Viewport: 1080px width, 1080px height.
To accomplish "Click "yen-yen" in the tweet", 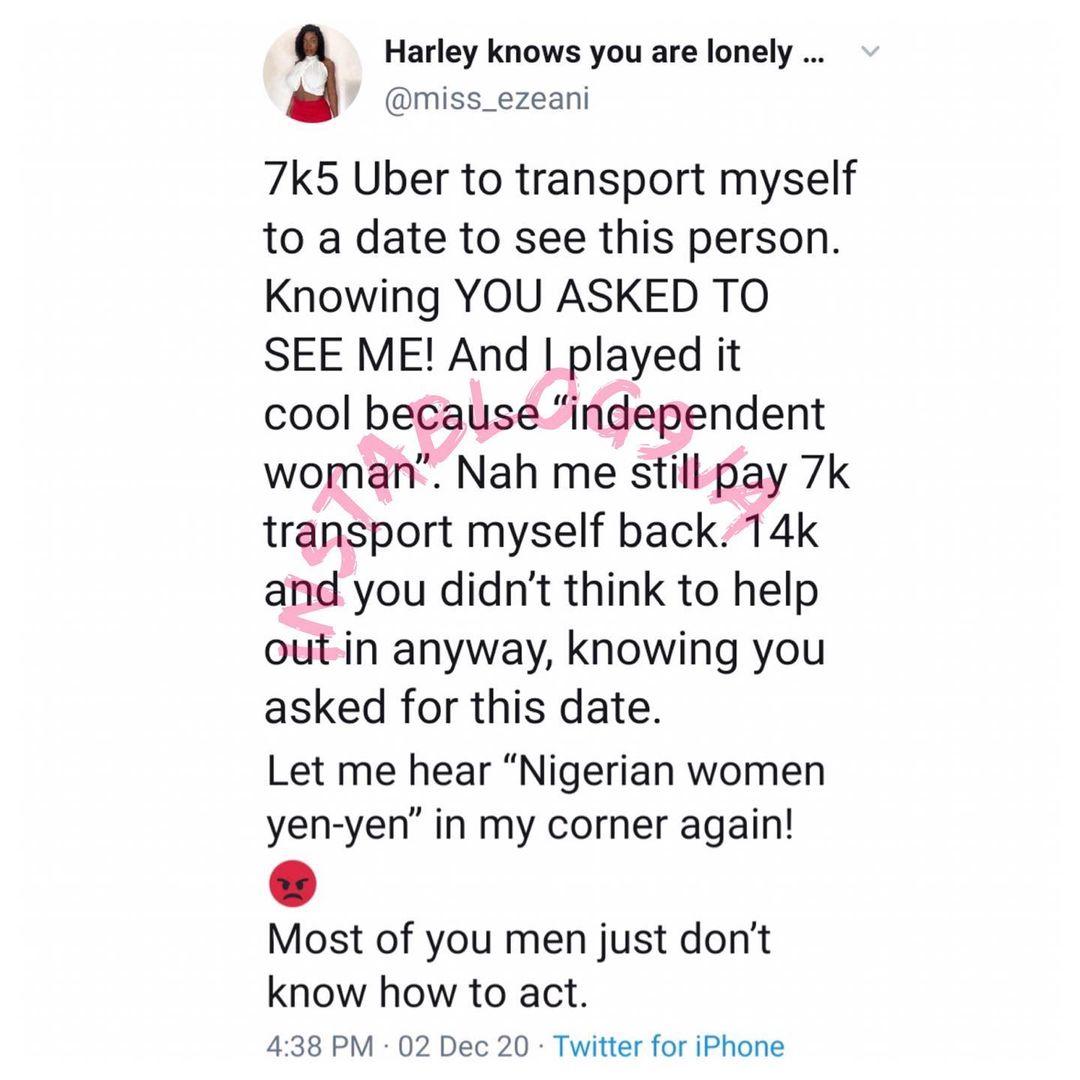I will click(x=329, y=829).
